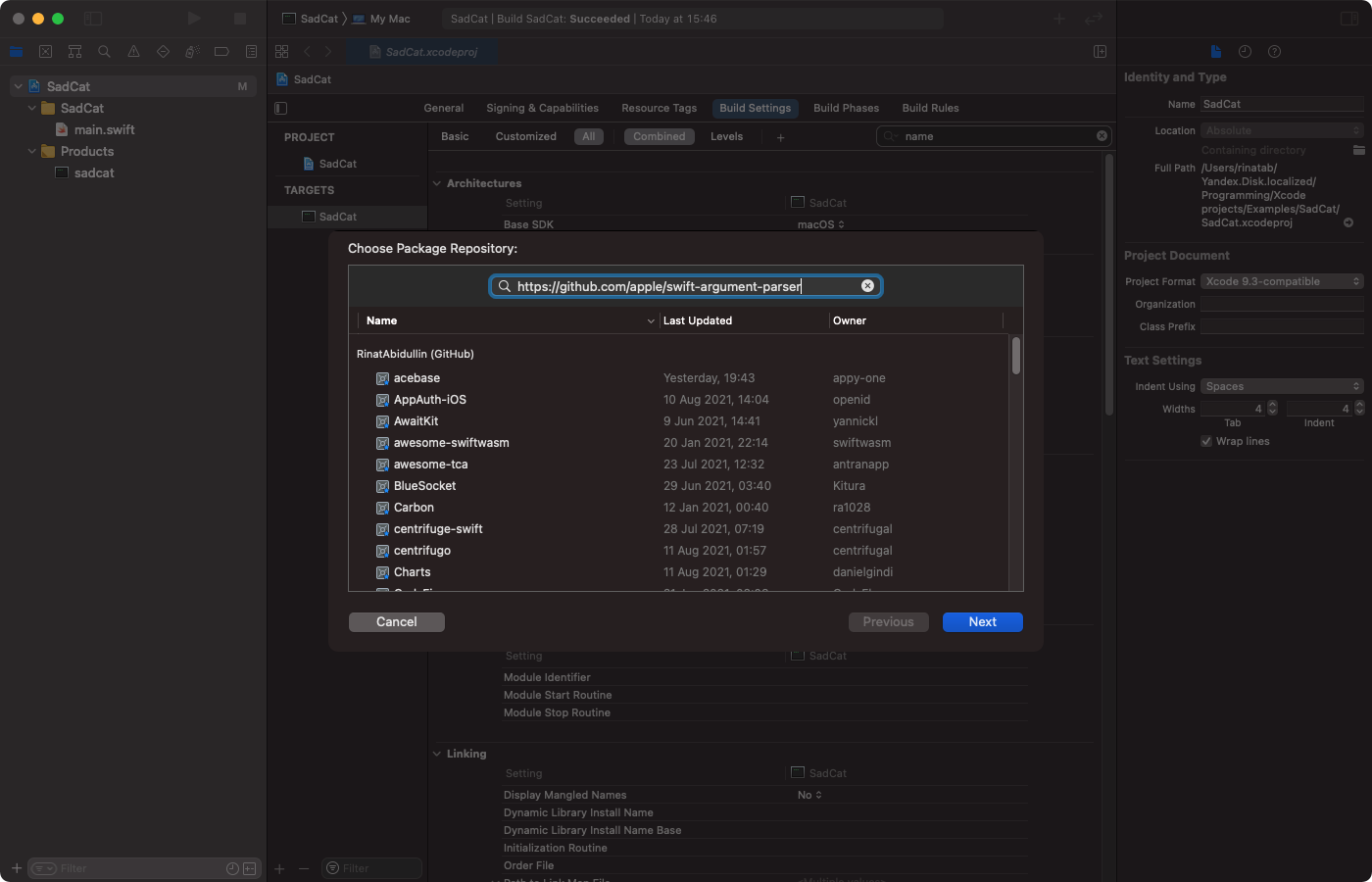Click the Previous button in the dialog
The height and width of the screenshot is (882, 1372).
(x=888, y=622)
